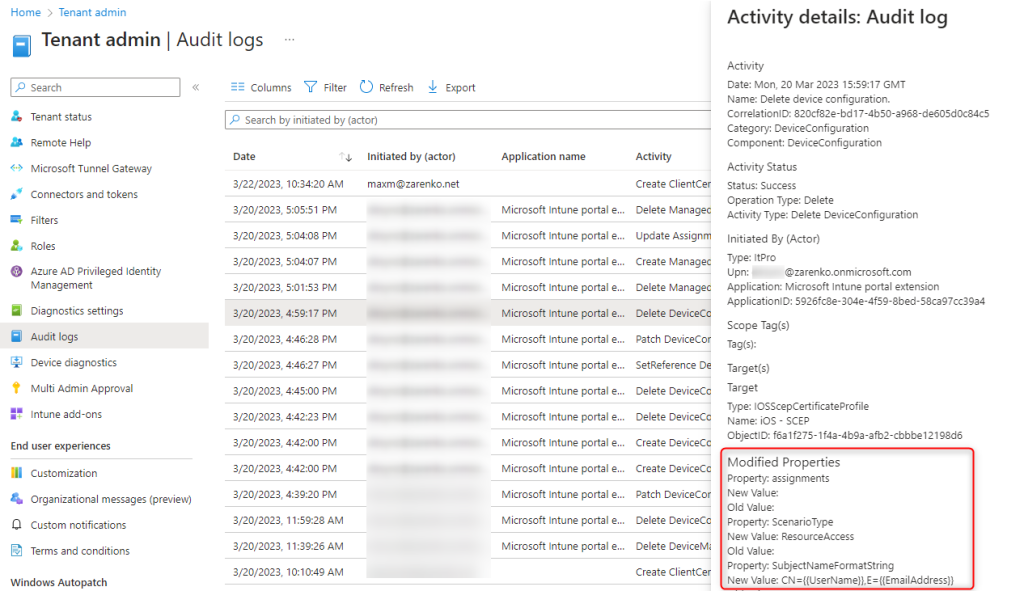This screenshot has width=1024, height=591.
Task: Click the Organizational messages icon
Action: point(17,498)
